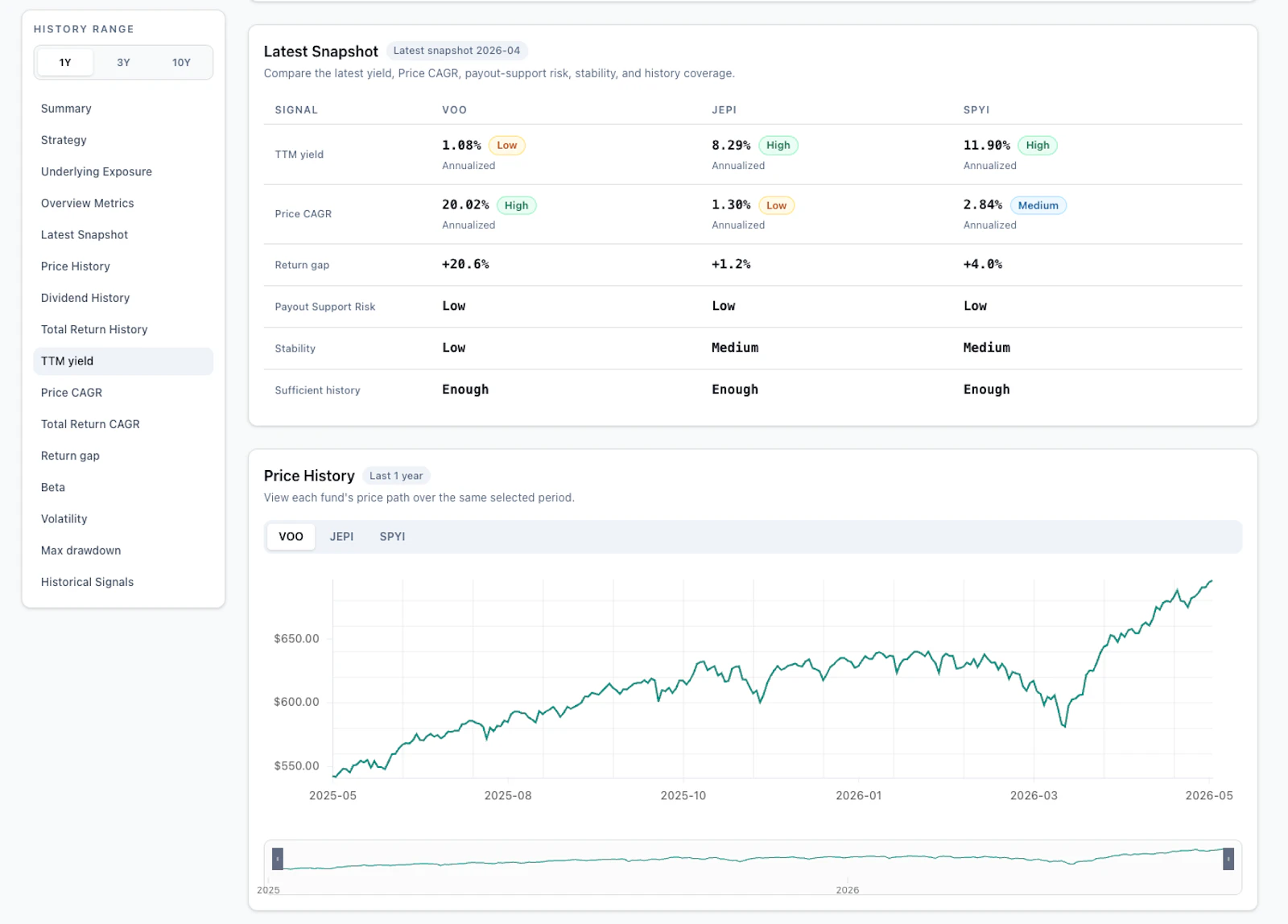Select the 1Y history range

[65, 63]
